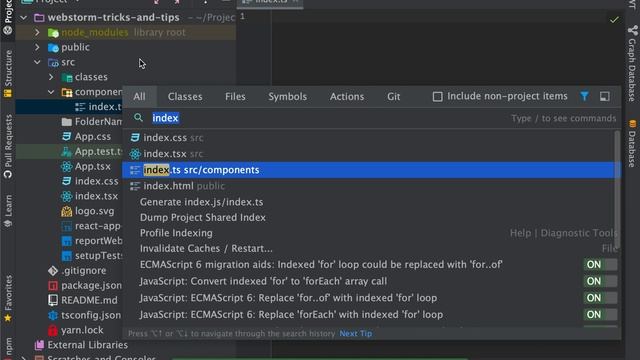Click the logo.svg file icon
640x360 pixels.
coord(66,211)
